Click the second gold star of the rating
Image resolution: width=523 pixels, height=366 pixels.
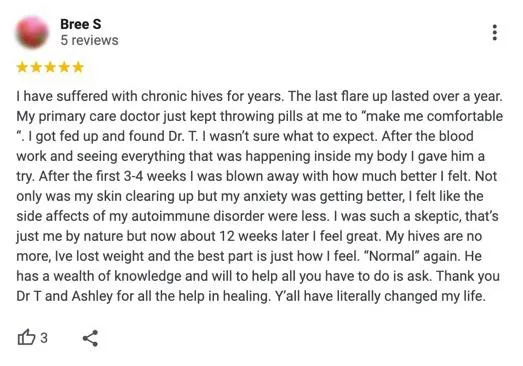pos(36,67)
